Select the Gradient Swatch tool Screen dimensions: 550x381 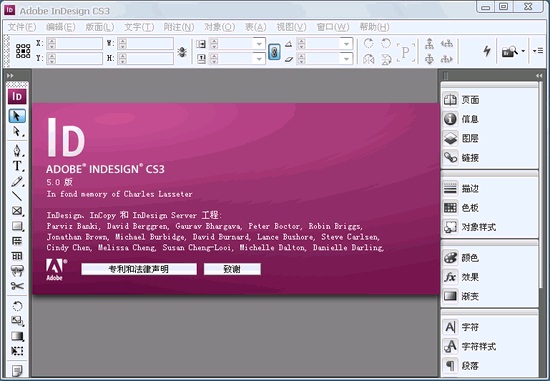pyautogui.click(x=17, y=336)
